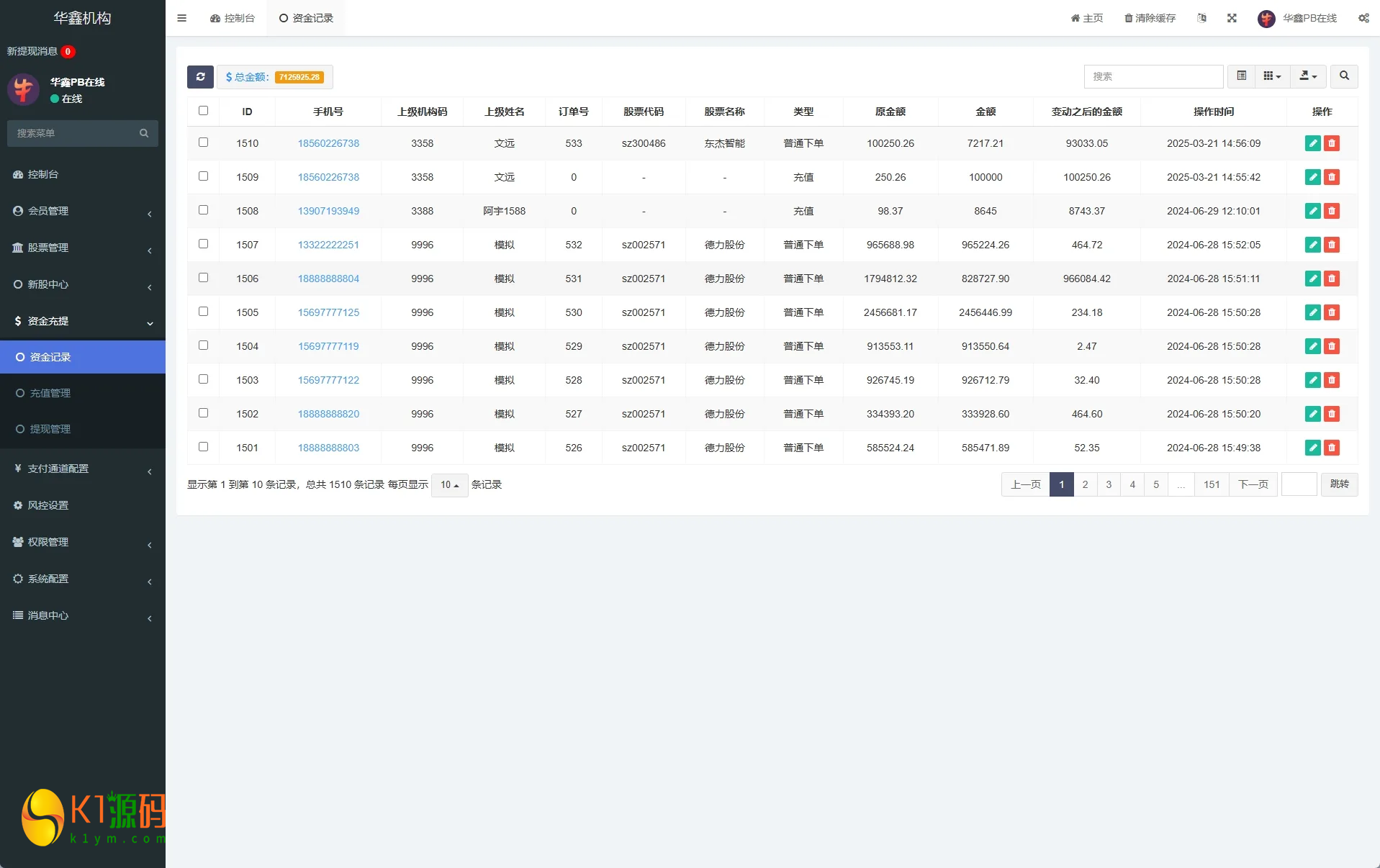1380x868 pixels.
Task: Edit record 1506 with the green pencil
Action: (x=1313, y=279)
